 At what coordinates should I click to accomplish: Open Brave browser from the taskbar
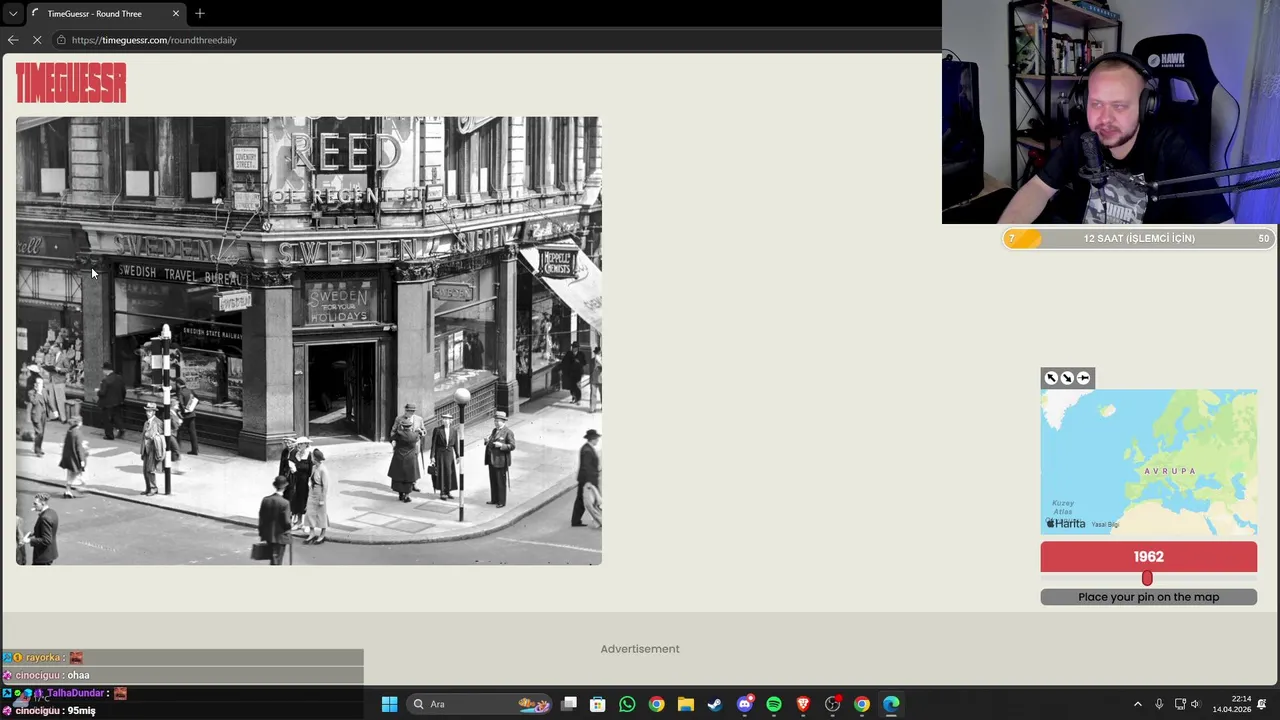click(x=803, y=704)
